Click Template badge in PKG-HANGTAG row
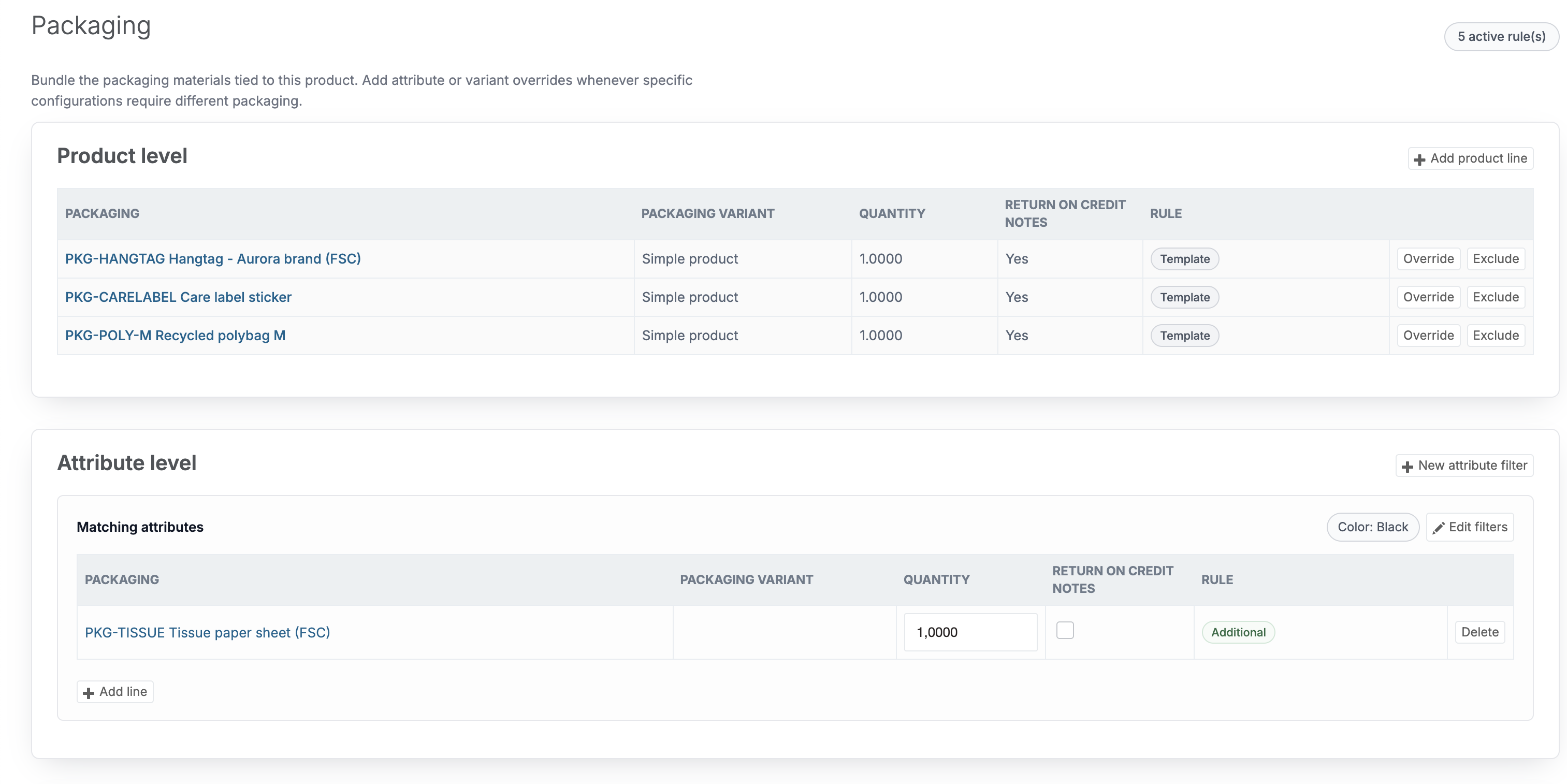Viewport: 1567px width, 784px height. click(1184, 259)
